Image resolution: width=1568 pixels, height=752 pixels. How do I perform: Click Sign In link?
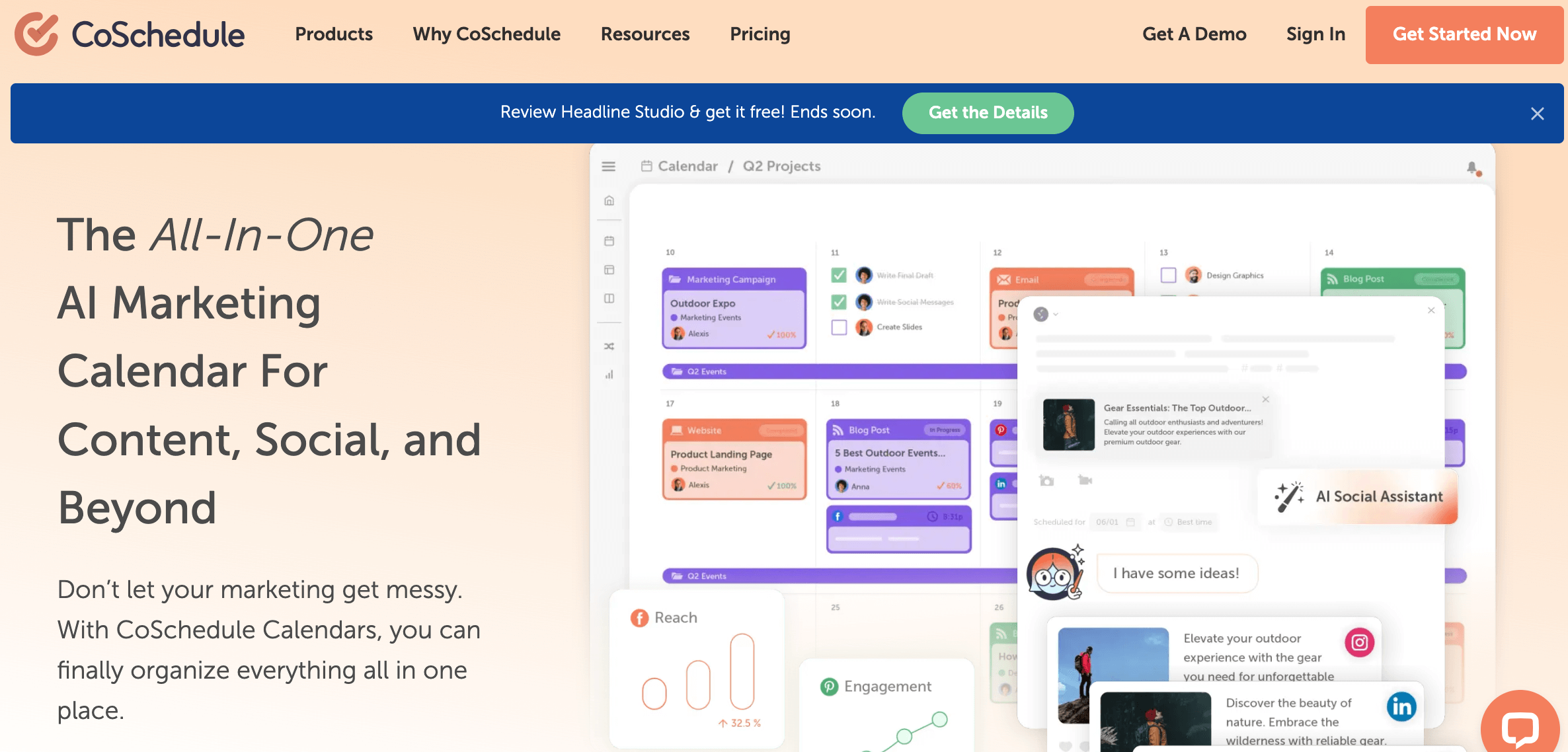coord(1314,34)
